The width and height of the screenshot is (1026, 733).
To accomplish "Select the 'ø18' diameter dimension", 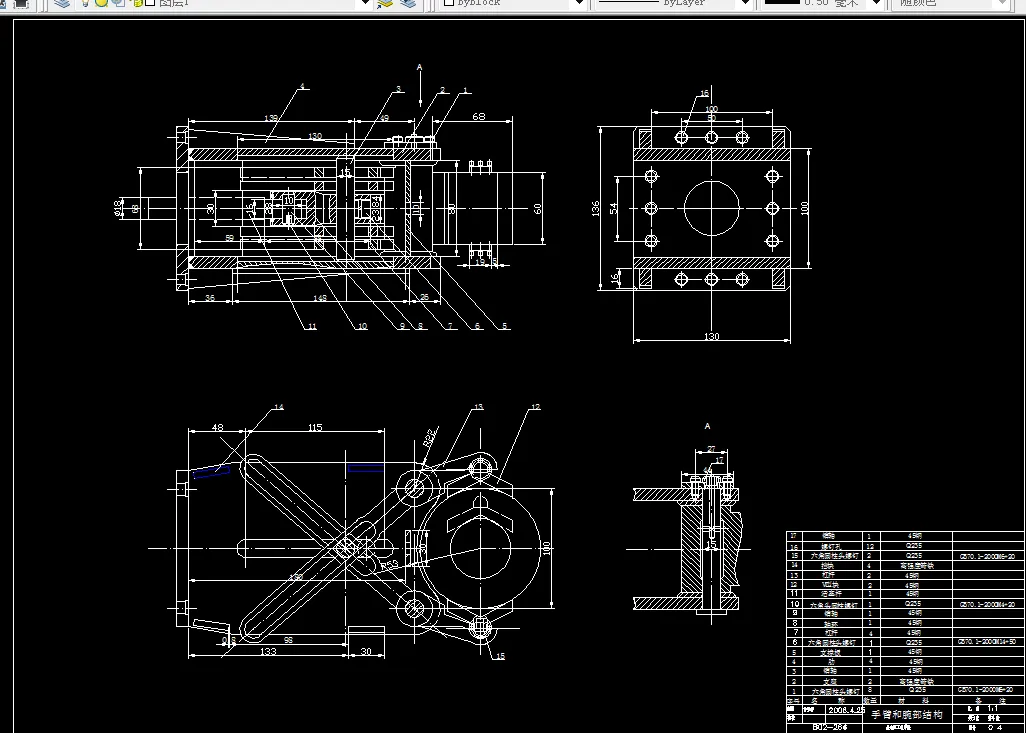I will tap(118, 209).
